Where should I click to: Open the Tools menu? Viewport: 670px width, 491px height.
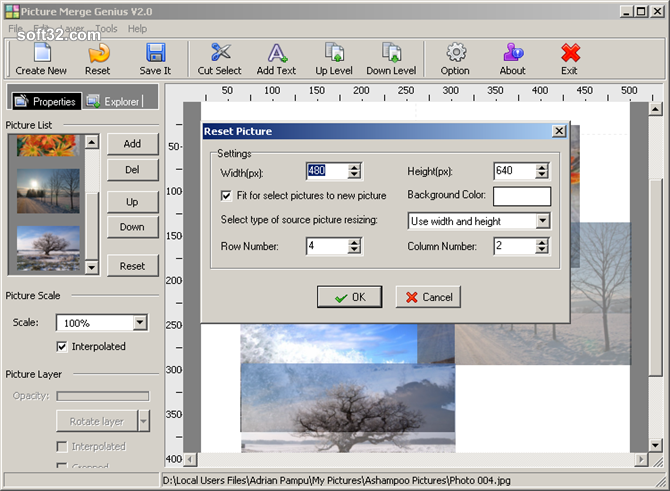tap(106, 29)
